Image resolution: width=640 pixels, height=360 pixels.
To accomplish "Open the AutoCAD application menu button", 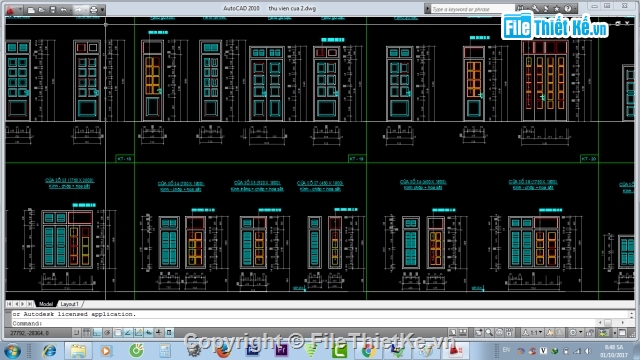I will [x=11, y=9].
